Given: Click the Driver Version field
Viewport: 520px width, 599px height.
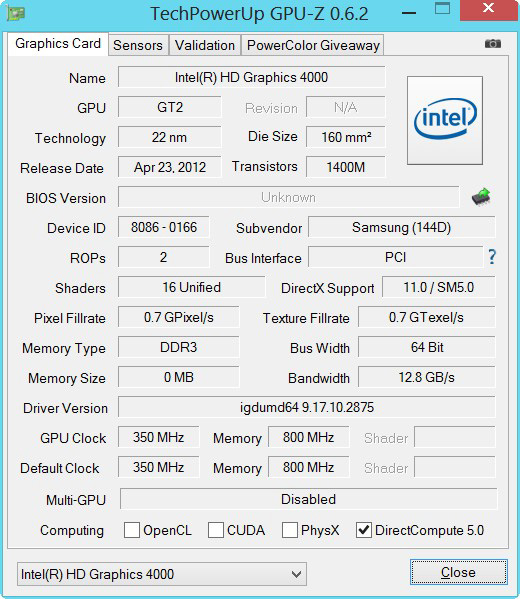Looking at the screenshot, I should click(x=307, y=407).
